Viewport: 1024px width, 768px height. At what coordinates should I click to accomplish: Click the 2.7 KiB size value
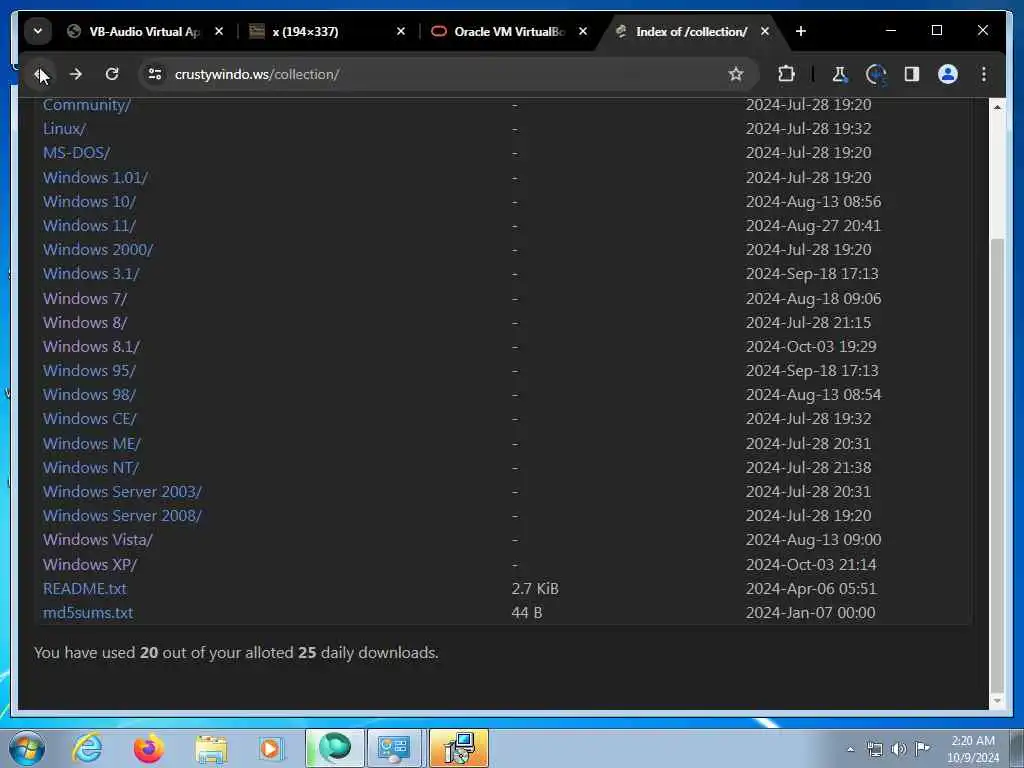tap(535, 588)
